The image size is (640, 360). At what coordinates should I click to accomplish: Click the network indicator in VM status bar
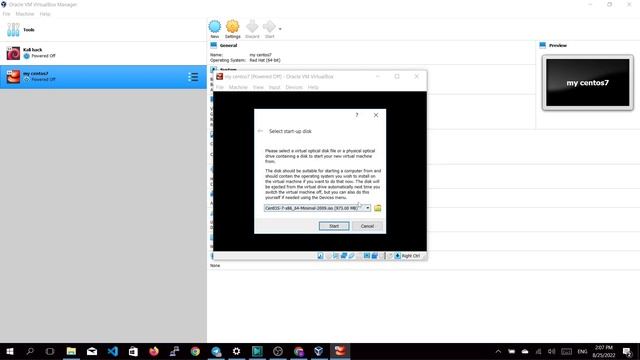[x=344, y=256]
